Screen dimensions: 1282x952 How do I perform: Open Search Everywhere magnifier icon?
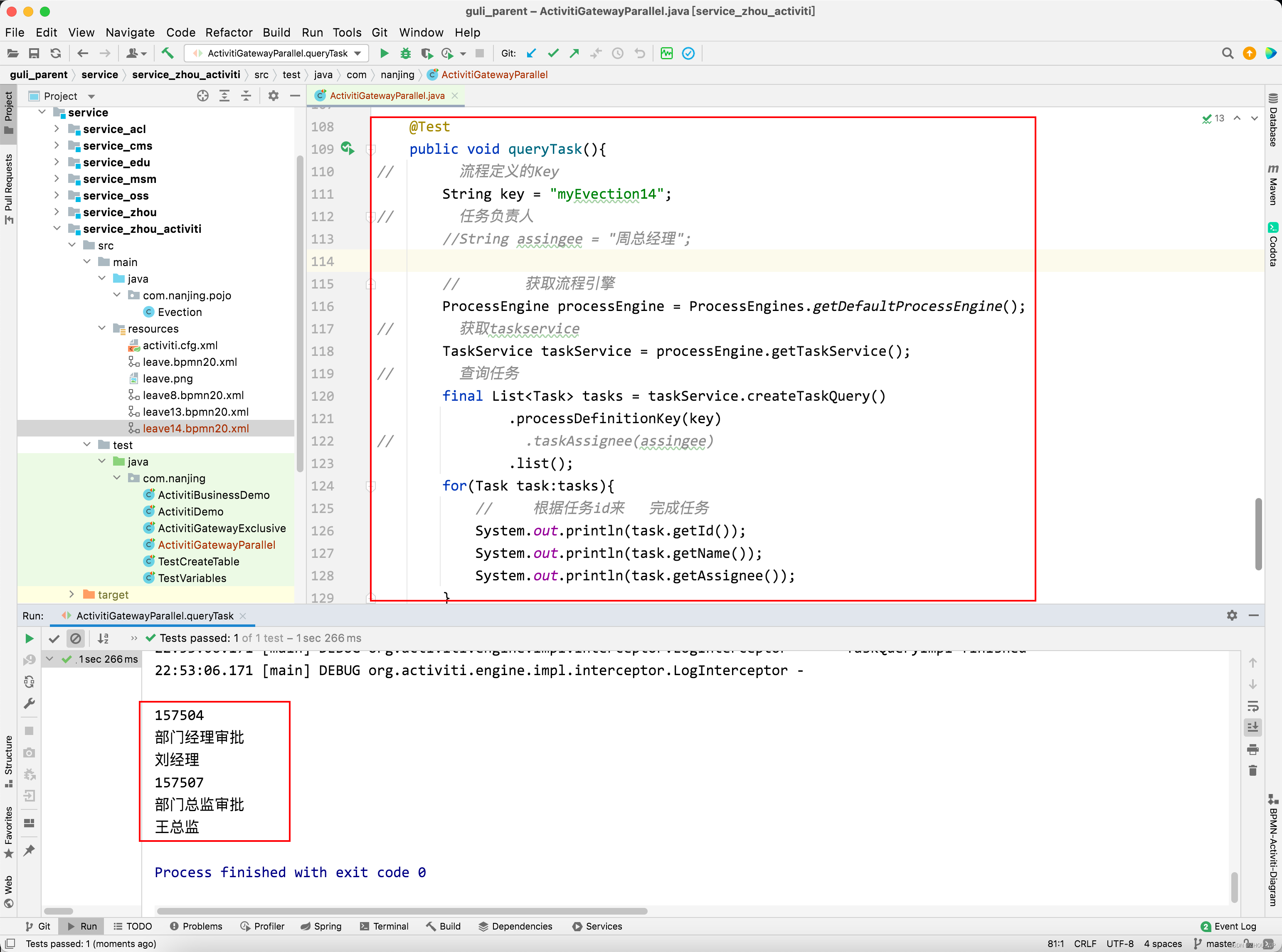coord(1227,53)
